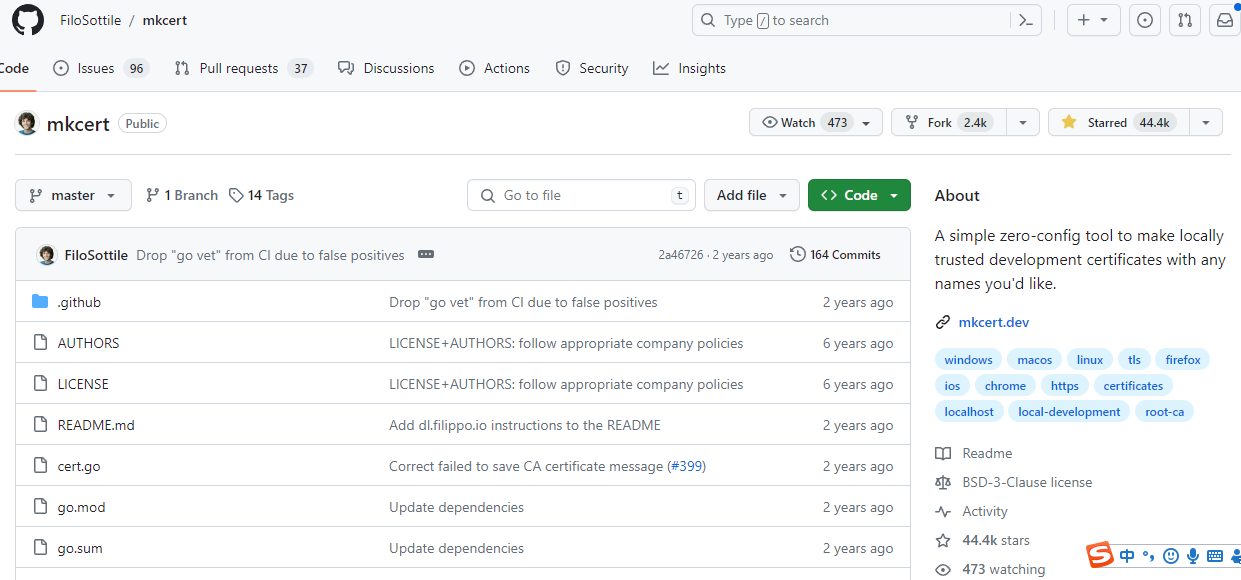Open the Sogou input method icon

coord(1100,555)
